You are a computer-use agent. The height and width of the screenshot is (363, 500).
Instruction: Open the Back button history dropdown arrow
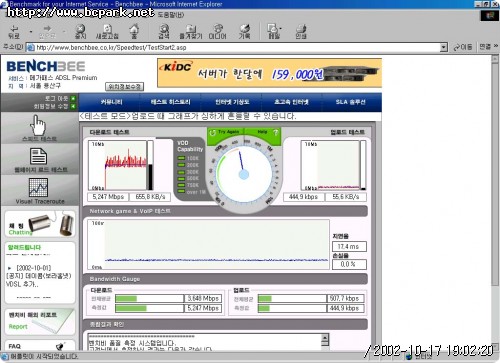(31, 32)
